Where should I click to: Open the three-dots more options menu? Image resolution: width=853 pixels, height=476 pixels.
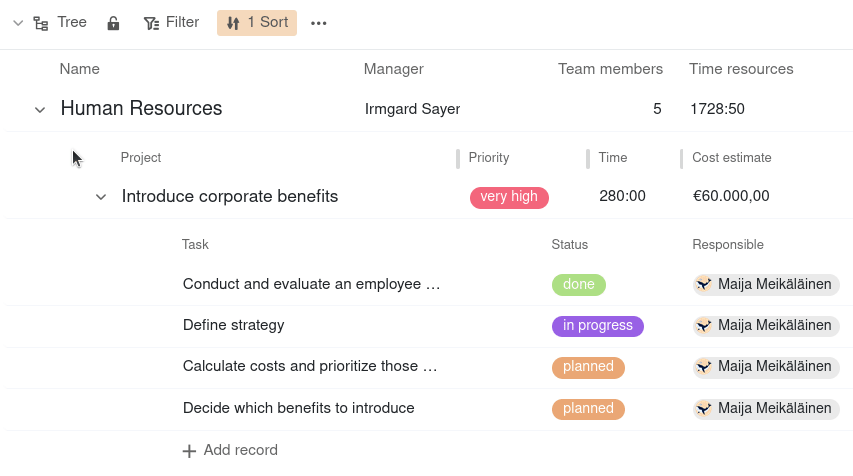click(319, 23)
